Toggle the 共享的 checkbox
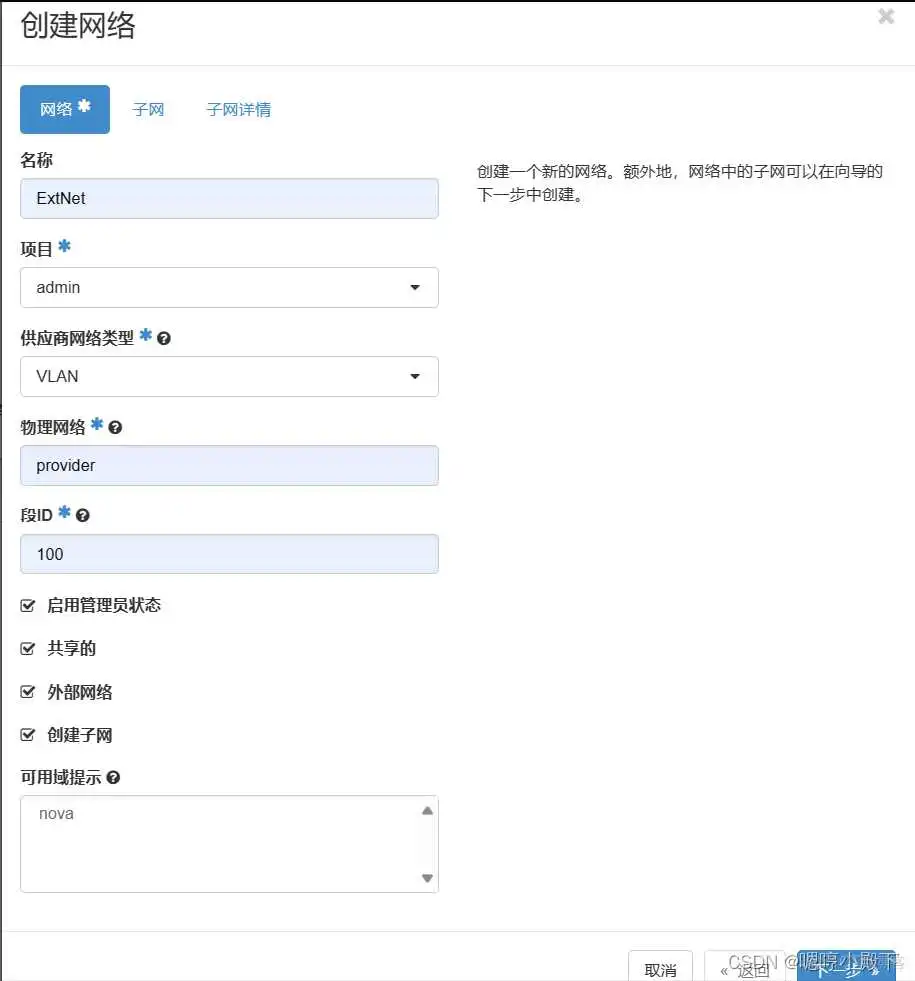This screenshot has height=981, width=915. (27, 648)
